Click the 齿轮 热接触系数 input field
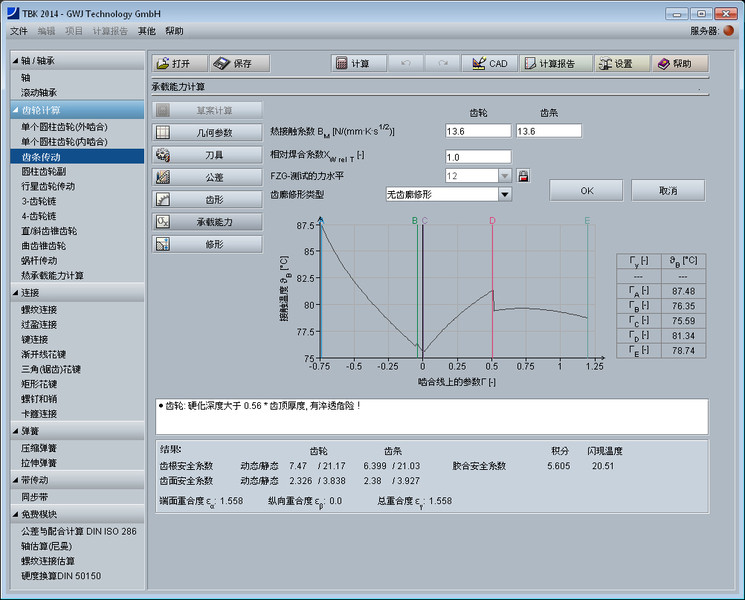 click(478, 131)
